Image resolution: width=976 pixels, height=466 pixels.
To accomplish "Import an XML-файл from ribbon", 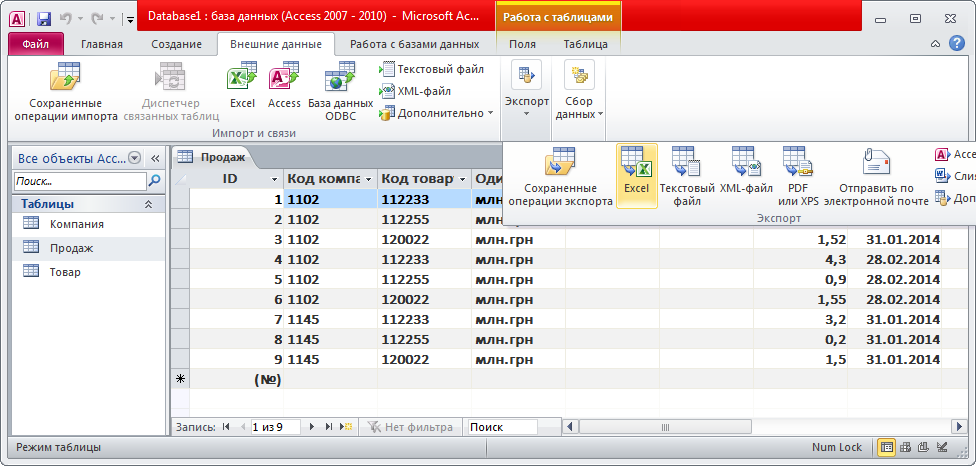I will coord(415,91).
